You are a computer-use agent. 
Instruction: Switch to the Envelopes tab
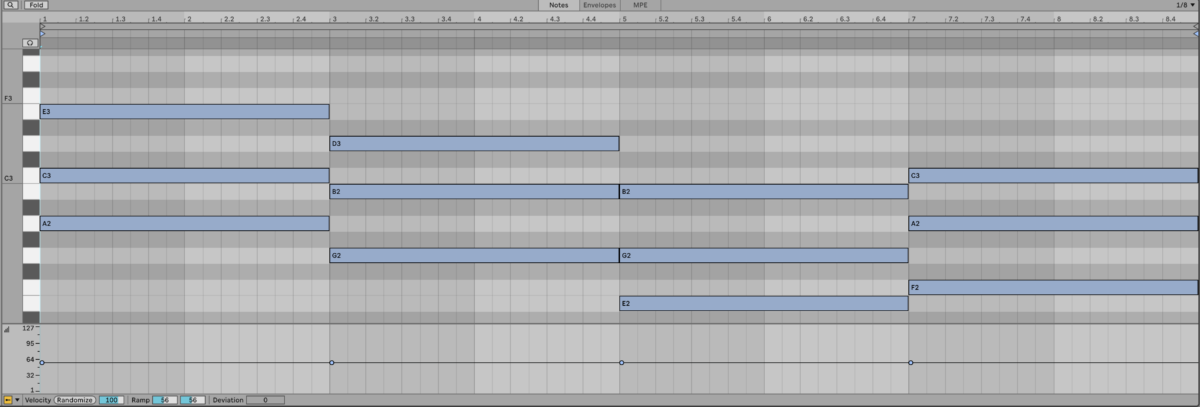[x=599, y=5]
